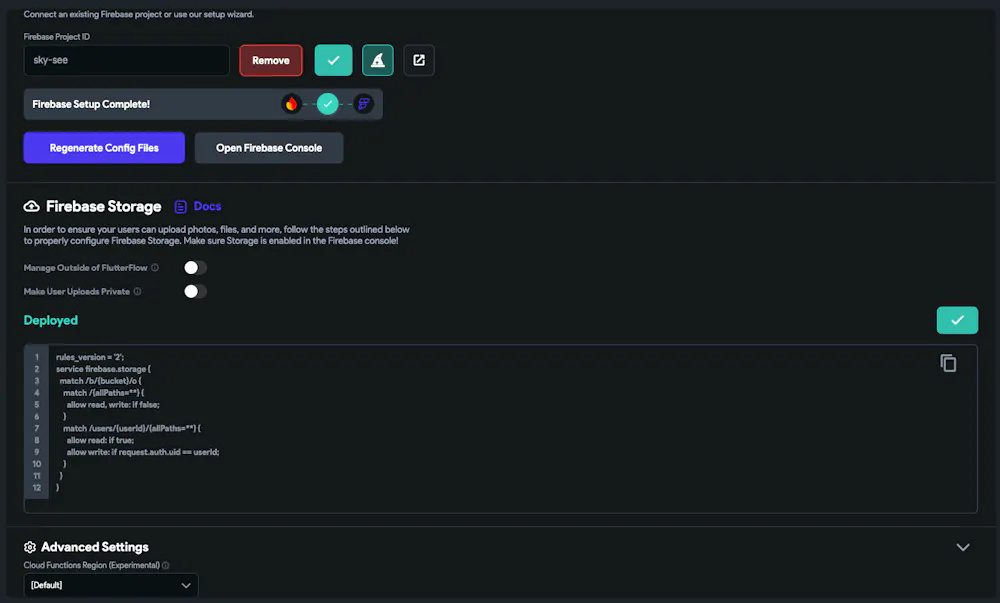Click the Firebase Project ID field
The image size is (1000, 603).
126,61
